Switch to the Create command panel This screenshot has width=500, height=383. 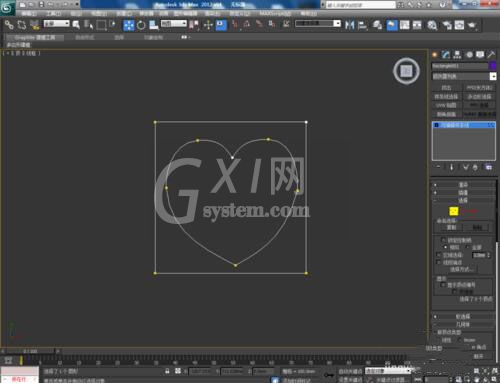(x=435, y=55)
